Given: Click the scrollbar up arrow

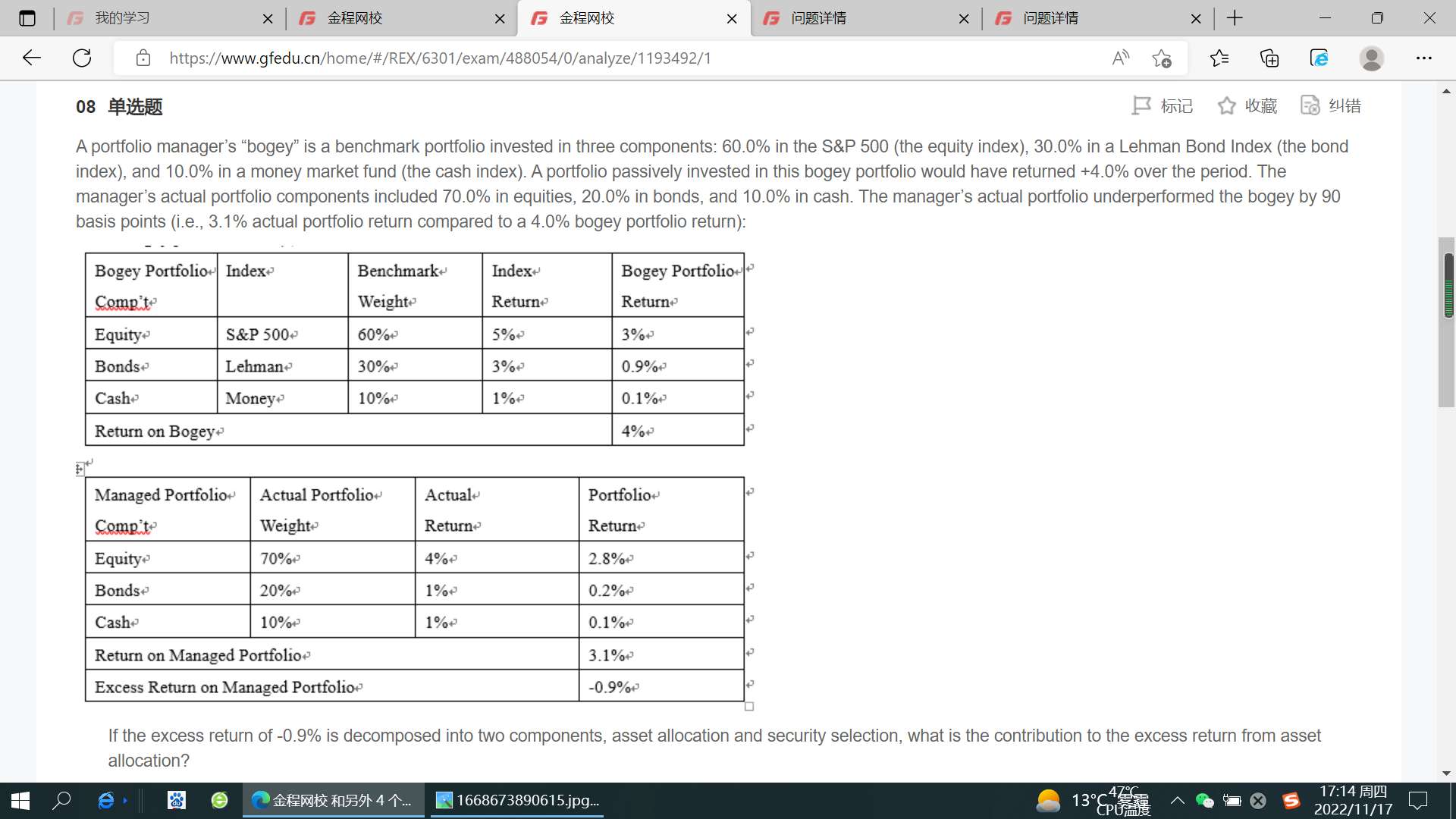Looking at the screenshot, I should click(x=1447, y=90).
